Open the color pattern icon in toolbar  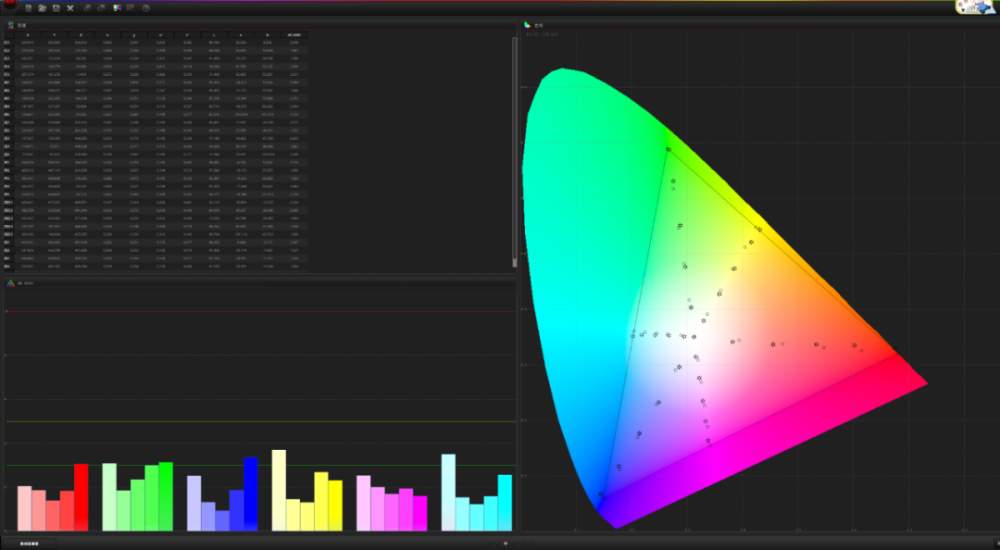[117, 8]
